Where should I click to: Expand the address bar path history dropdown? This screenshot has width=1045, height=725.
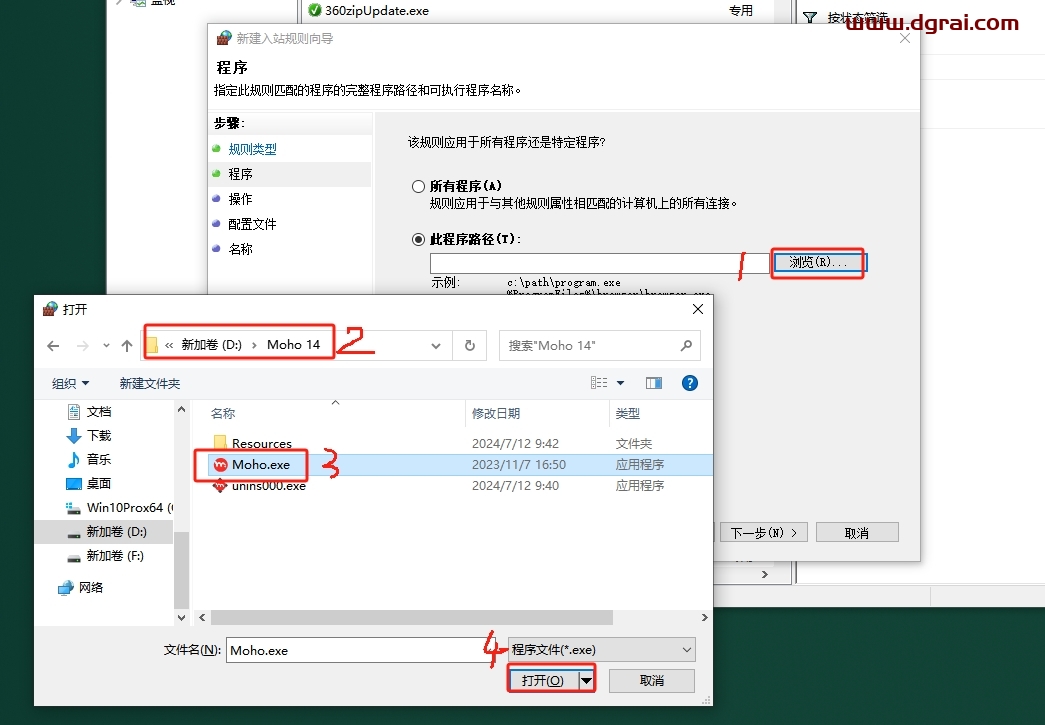click(436, 346)
